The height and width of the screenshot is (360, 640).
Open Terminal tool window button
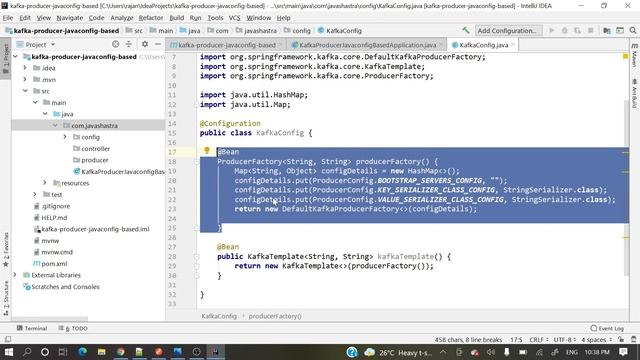(x=32, y=328)
